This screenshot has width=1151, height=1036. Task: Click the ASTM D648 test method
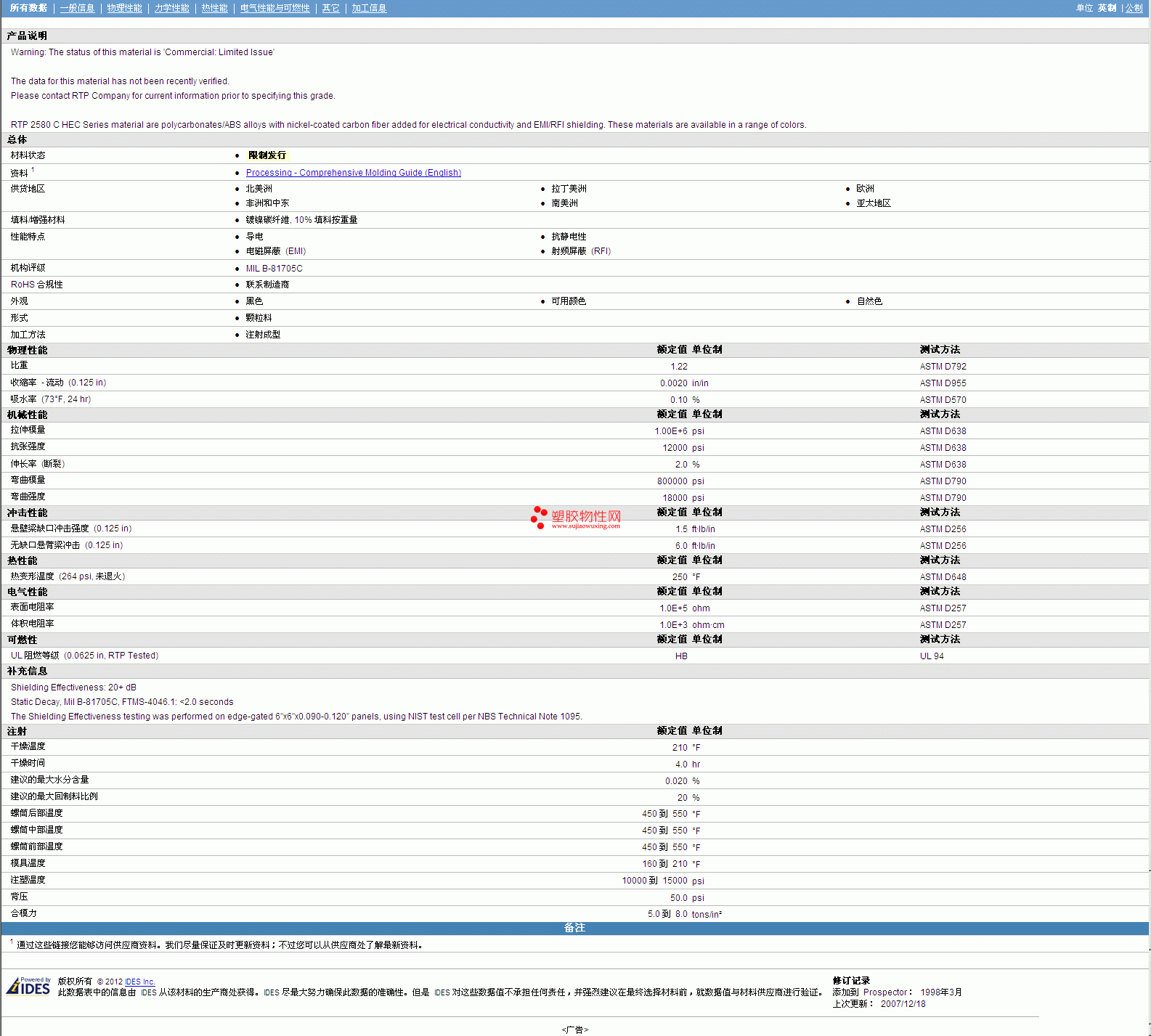tap(943, 577)
